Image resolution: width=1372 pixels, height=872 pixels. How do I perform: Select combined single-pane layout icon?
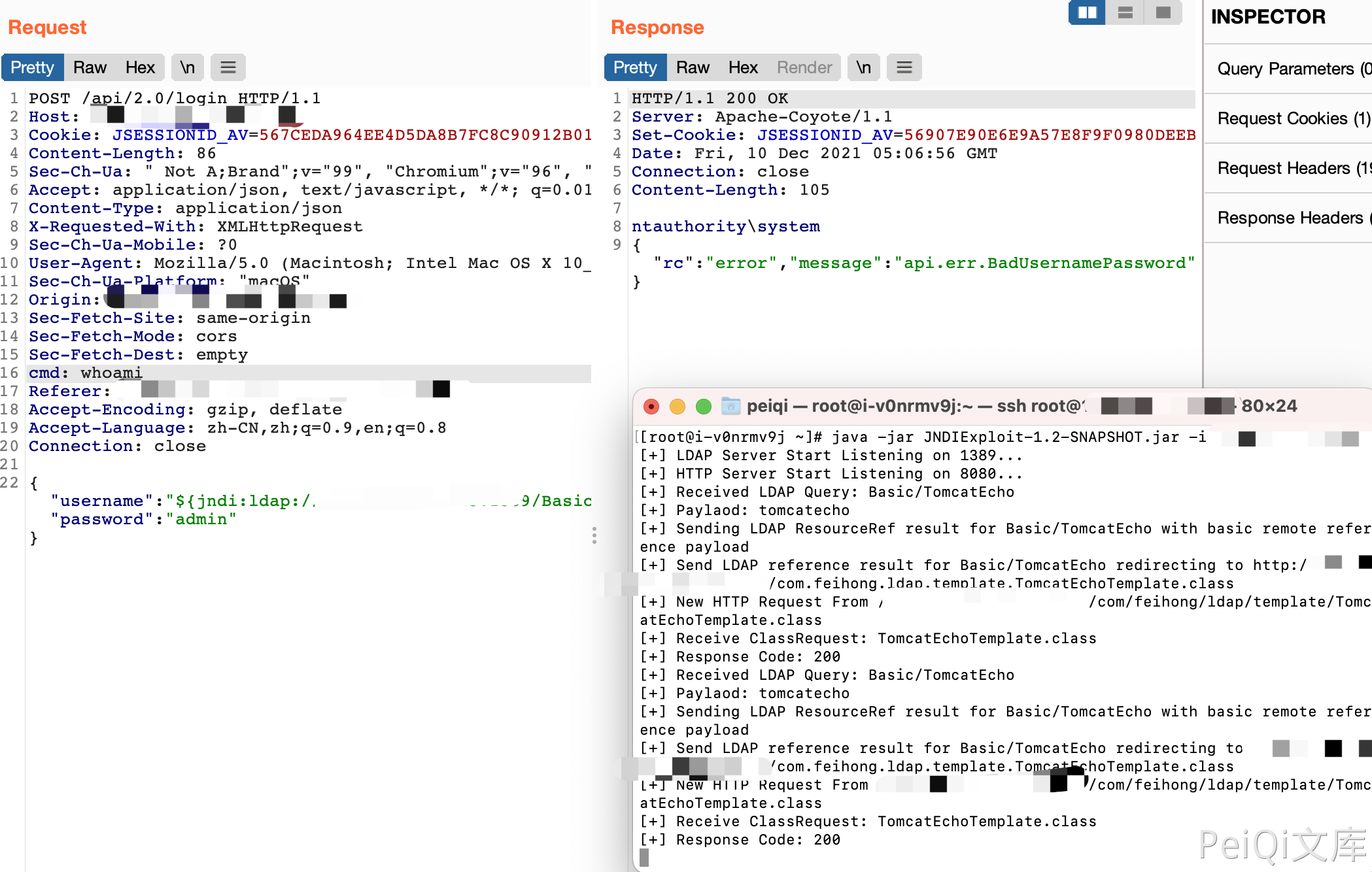coord(1163,12)
